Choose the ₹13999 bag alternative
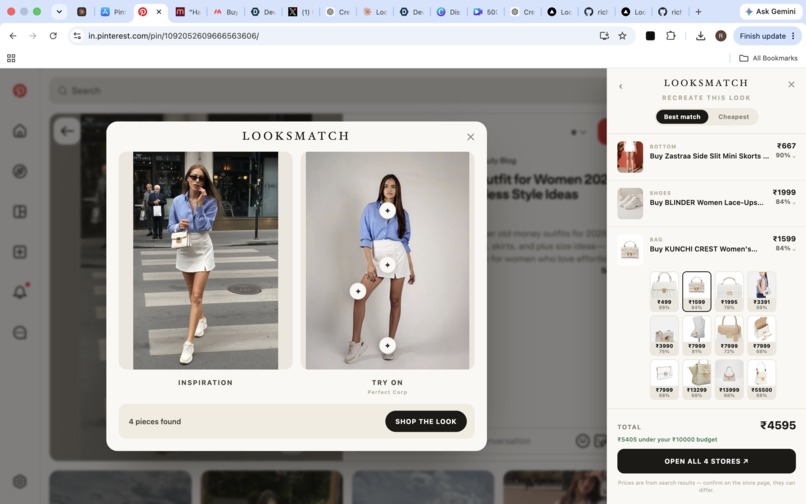 click(x=729, y=380)
